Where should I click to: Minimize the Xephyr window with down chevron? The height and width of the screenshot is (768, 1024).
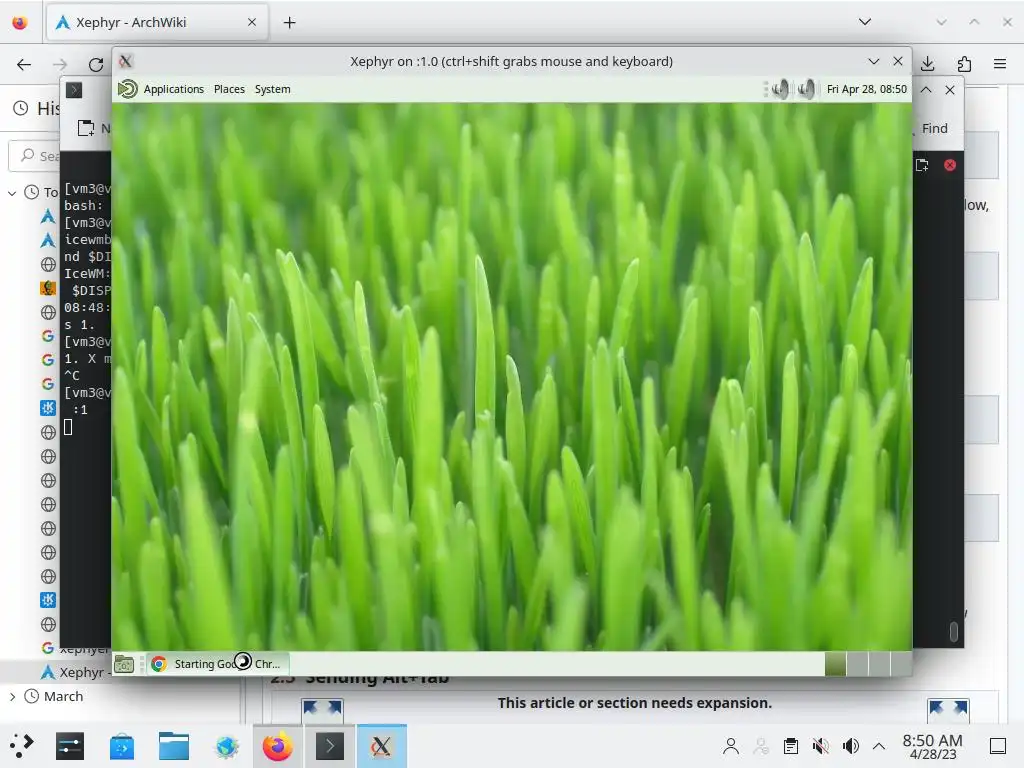(874, 61)
